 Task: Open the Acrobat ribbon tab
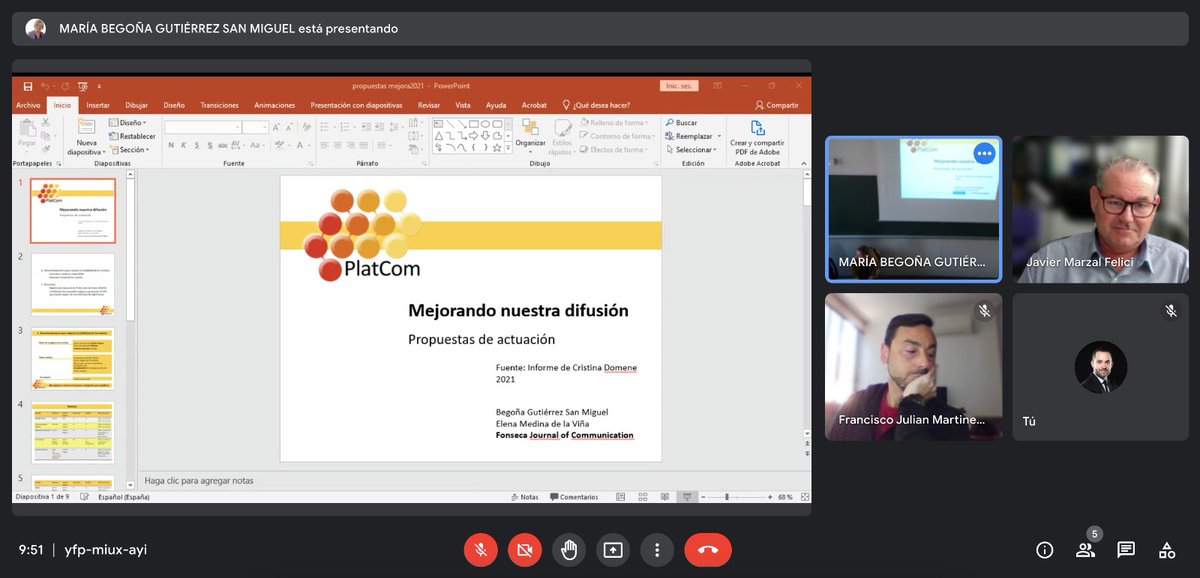coord(534,105)
